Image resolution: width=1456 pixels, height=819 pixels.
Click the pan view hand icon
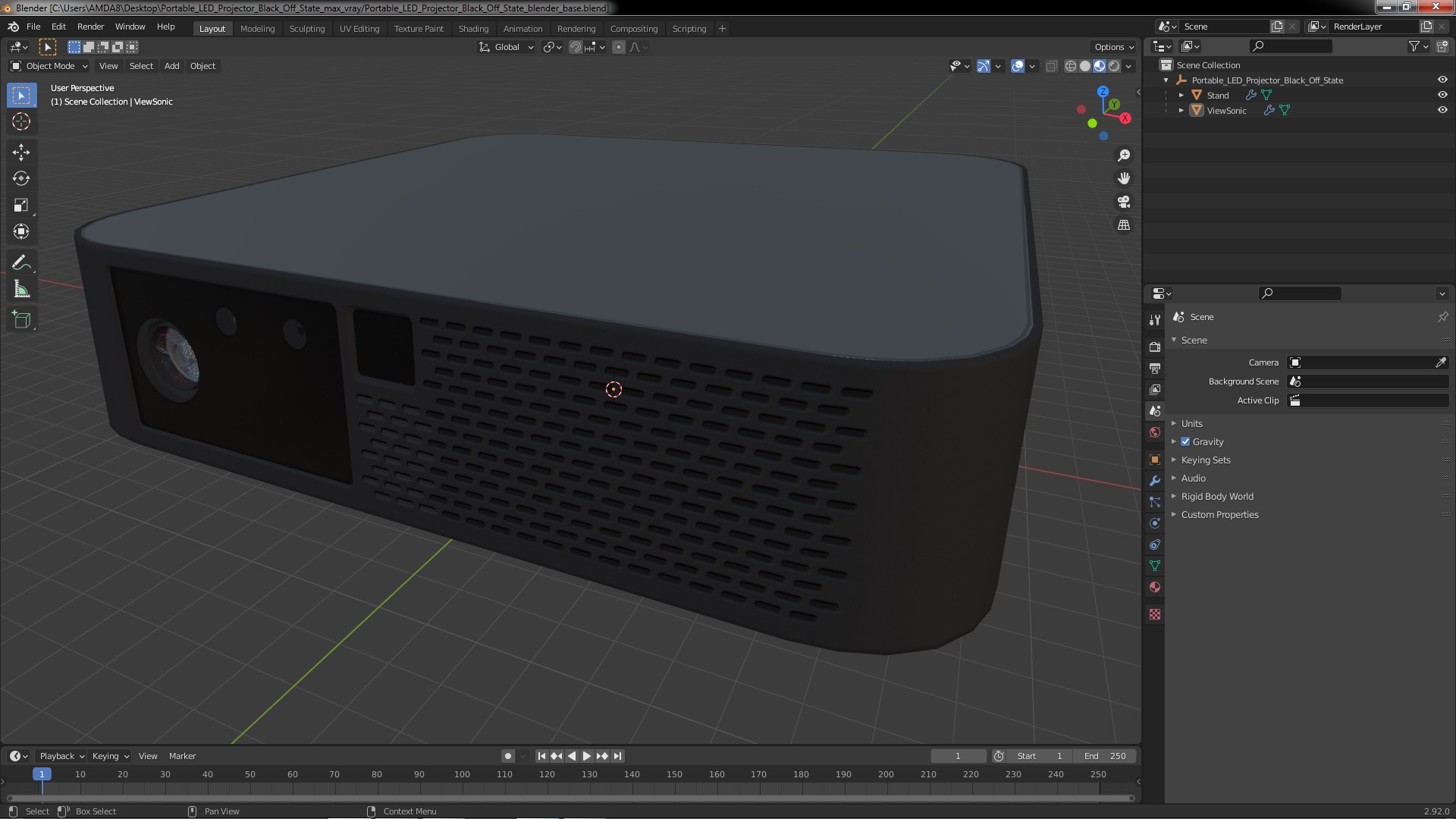pos(1124,178)
